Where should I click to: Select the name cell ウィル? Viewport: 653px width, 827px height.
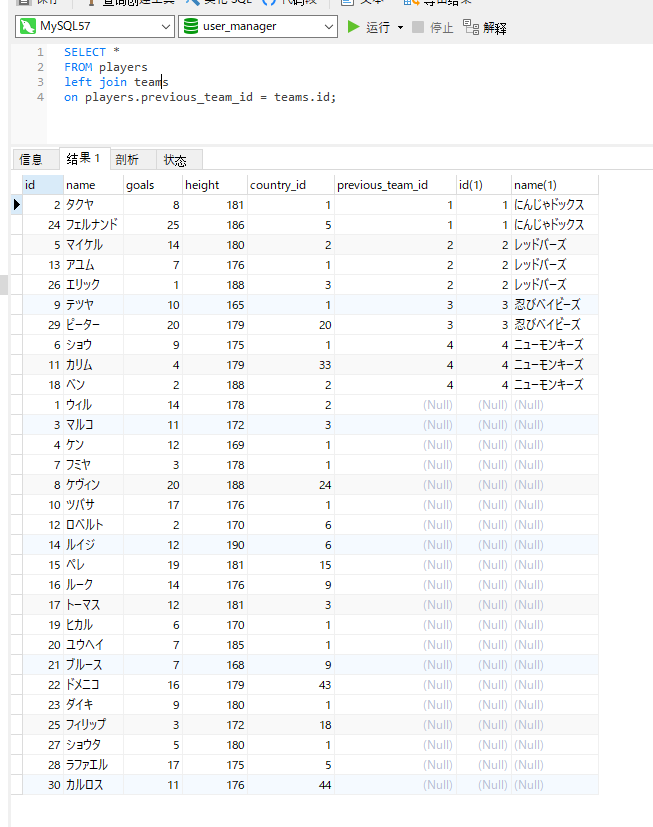pos(93,405)
